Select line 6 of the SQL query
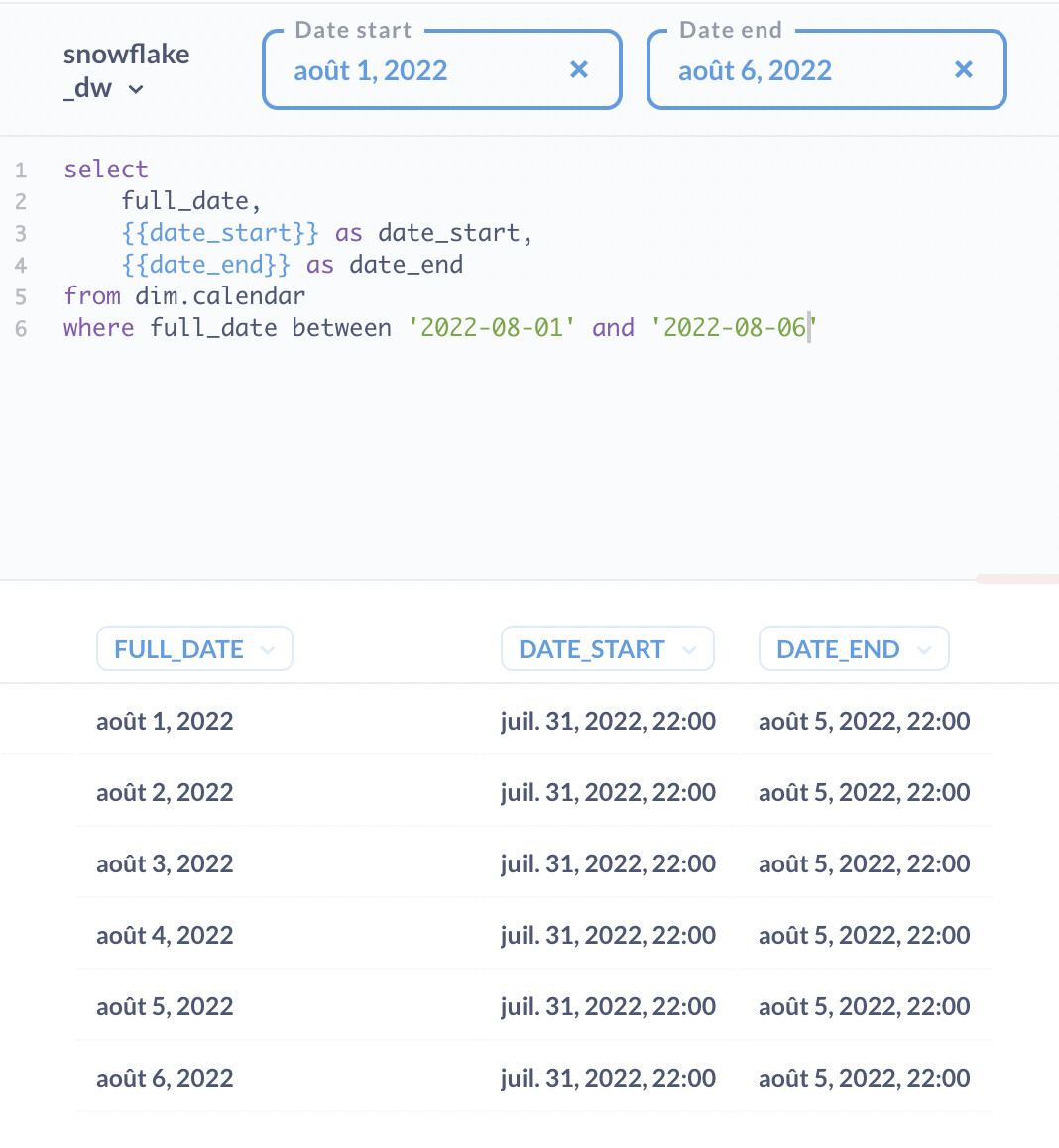 pyautogui.click(x=436, y=327)
